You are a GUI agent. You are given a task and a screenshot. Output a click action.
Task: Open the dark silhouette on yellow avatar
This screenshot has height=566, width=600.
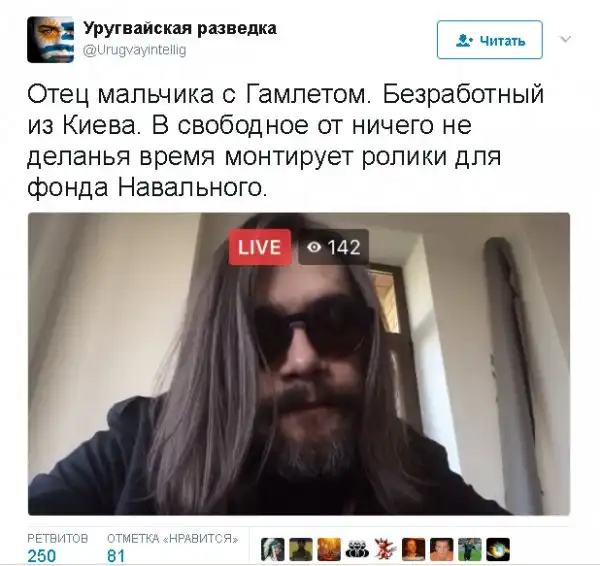coord(301,550)
